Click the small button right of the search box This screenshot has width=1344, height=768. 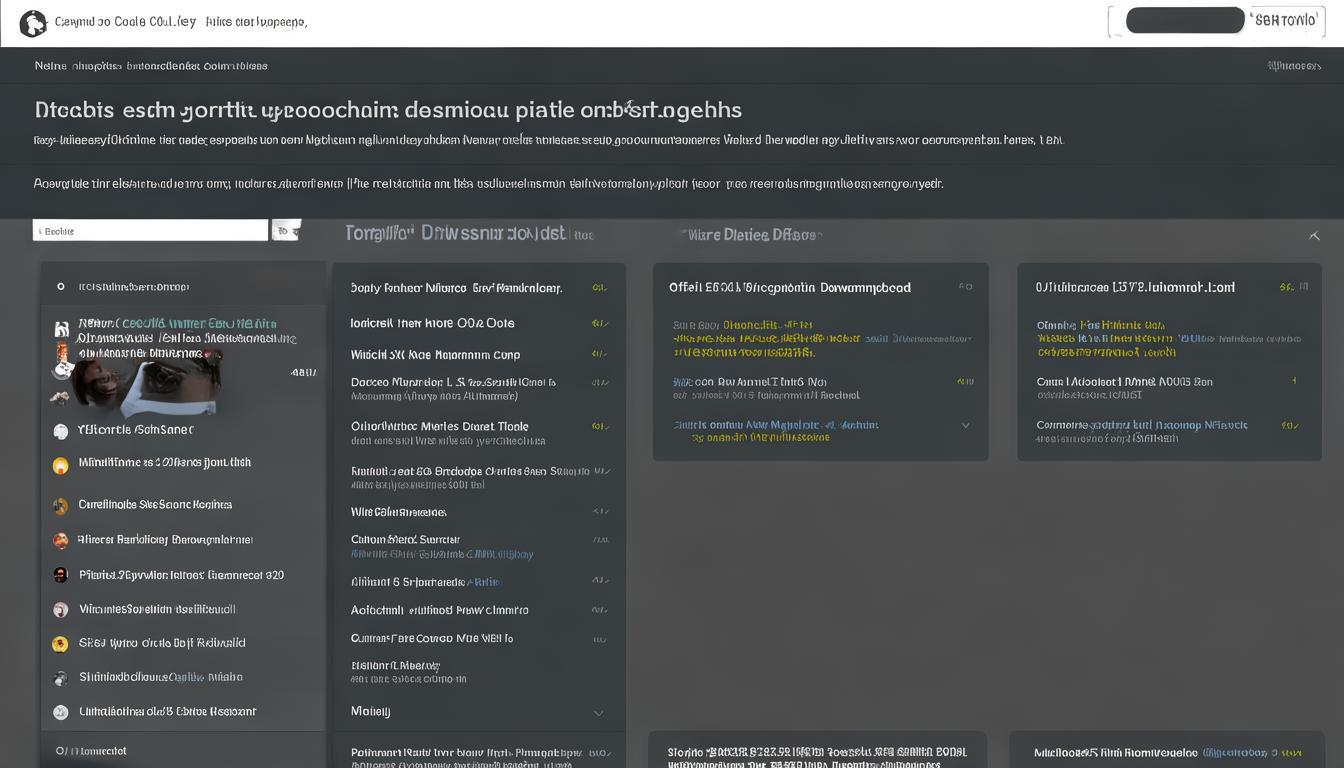[x=285, y=231]
